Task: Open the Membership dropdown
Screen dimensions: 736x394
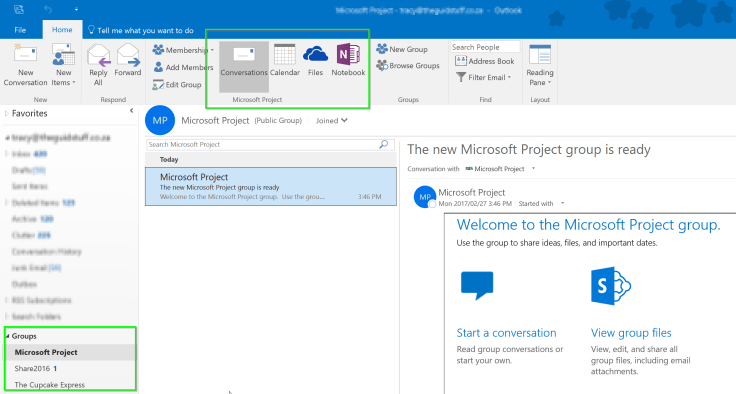Action: click(x=183, y=50)
